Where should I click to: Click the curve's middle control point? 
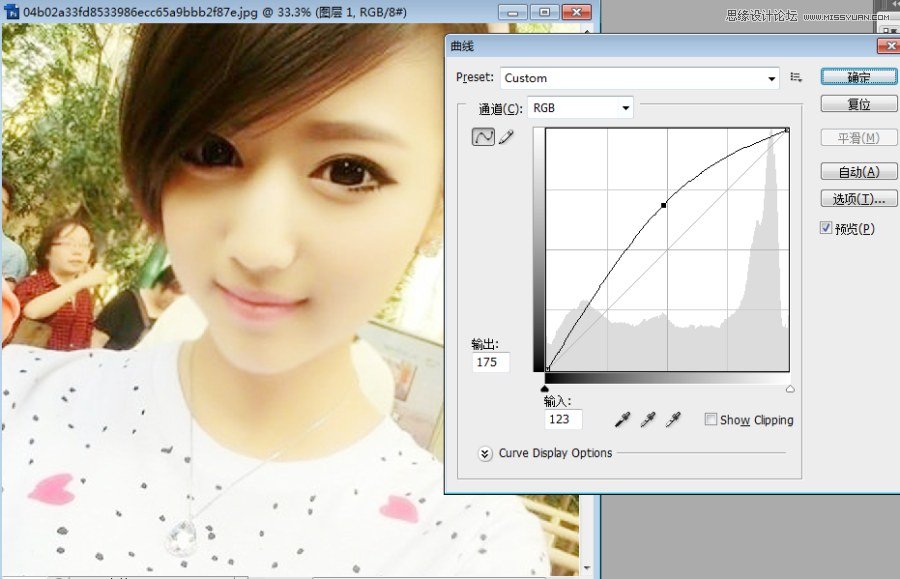pyautogui.click(x=664, y=205)
